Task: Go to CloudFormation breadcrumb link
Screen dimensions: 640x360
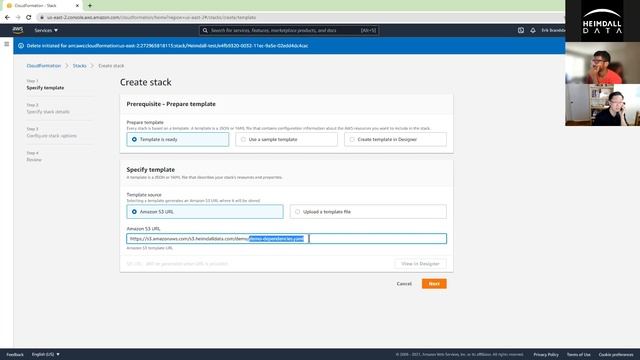Action: [x=44, y=66]
